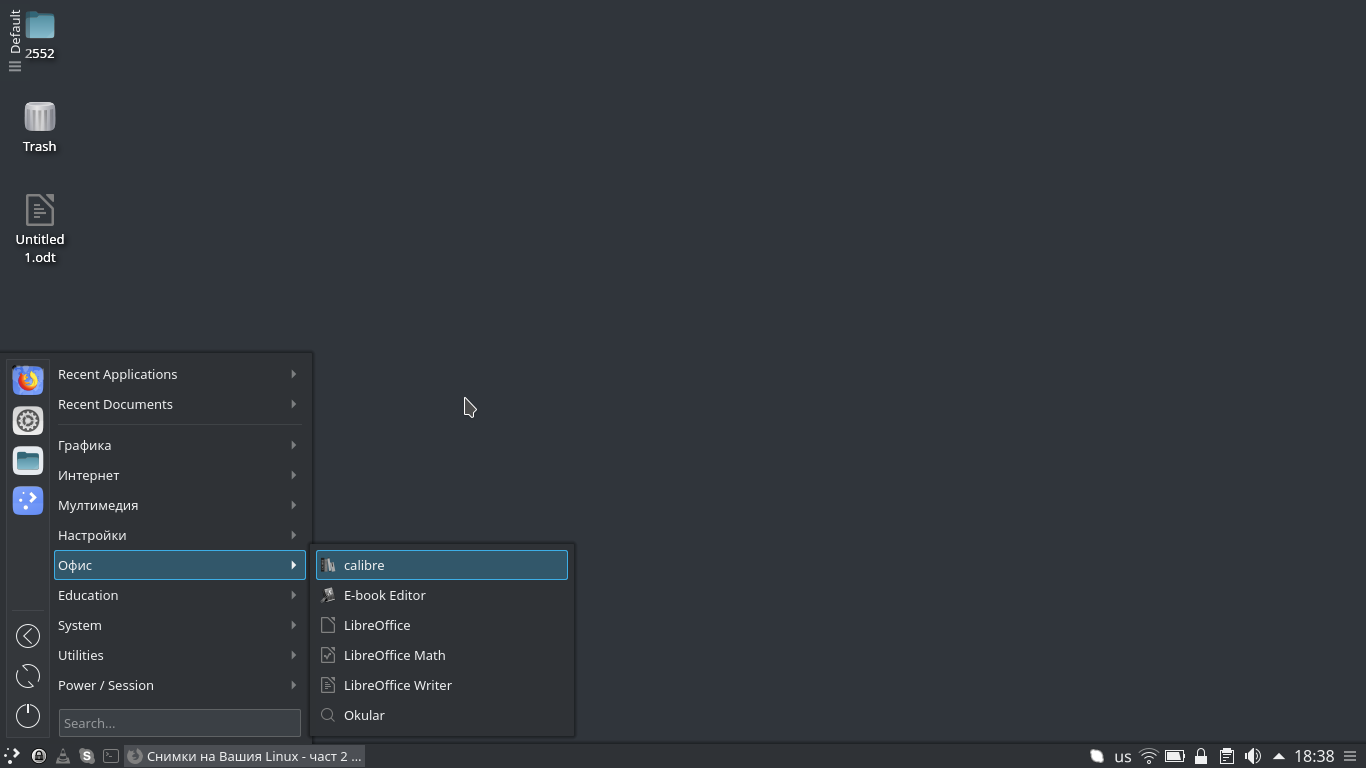Image resolution: width=1366 pixels, height=768 pixels.
Task: Launch the Discover software center favorite
Action: 28,500
